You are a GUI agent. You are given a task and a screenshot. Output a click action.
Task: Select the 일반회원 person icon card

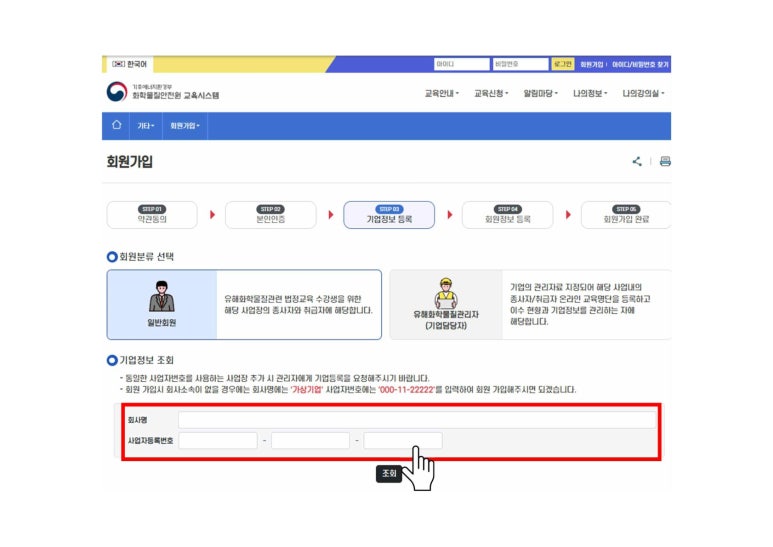[x=161, y=304]
